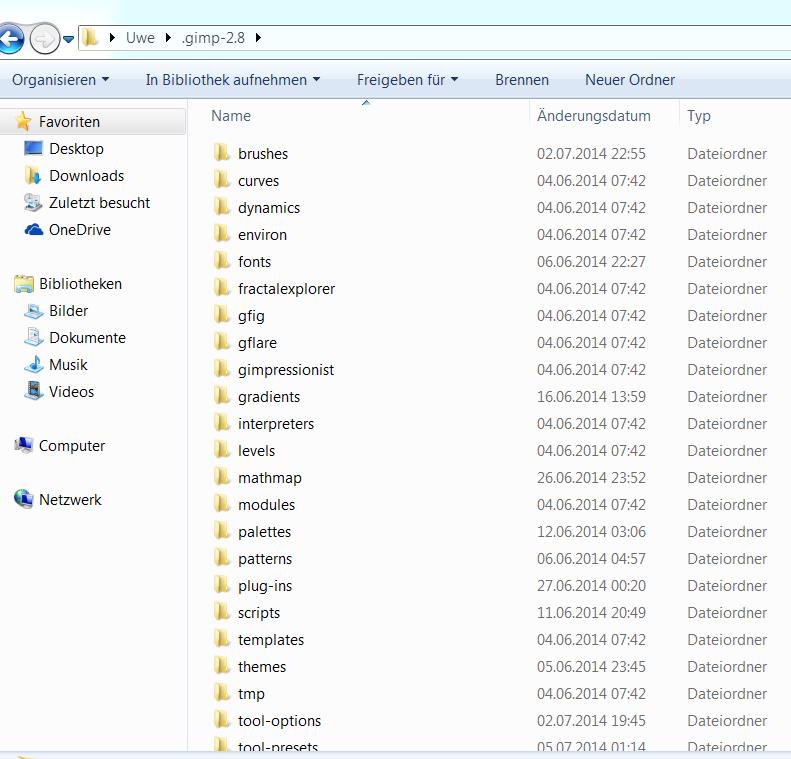Screen dimensions: 791x759
Task: Click the OneDrive cloud icon
Action: (34, 230)
